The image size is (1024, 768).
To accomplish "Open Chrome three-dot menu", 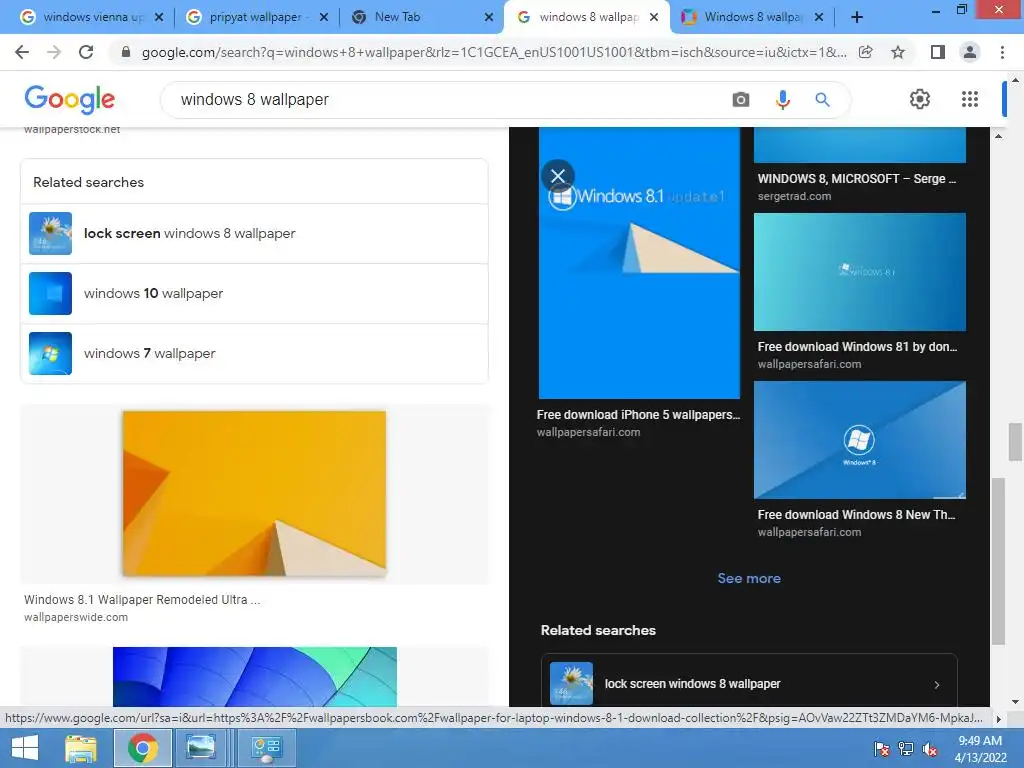I will (x=1002, y=52).
